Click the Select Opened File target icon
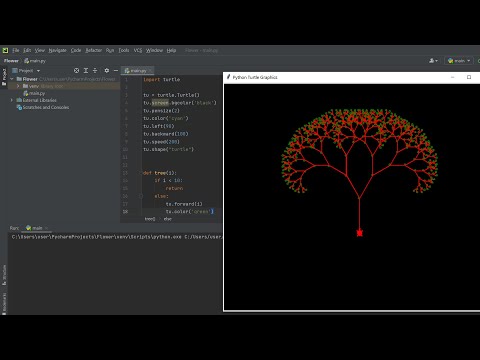 76,71
